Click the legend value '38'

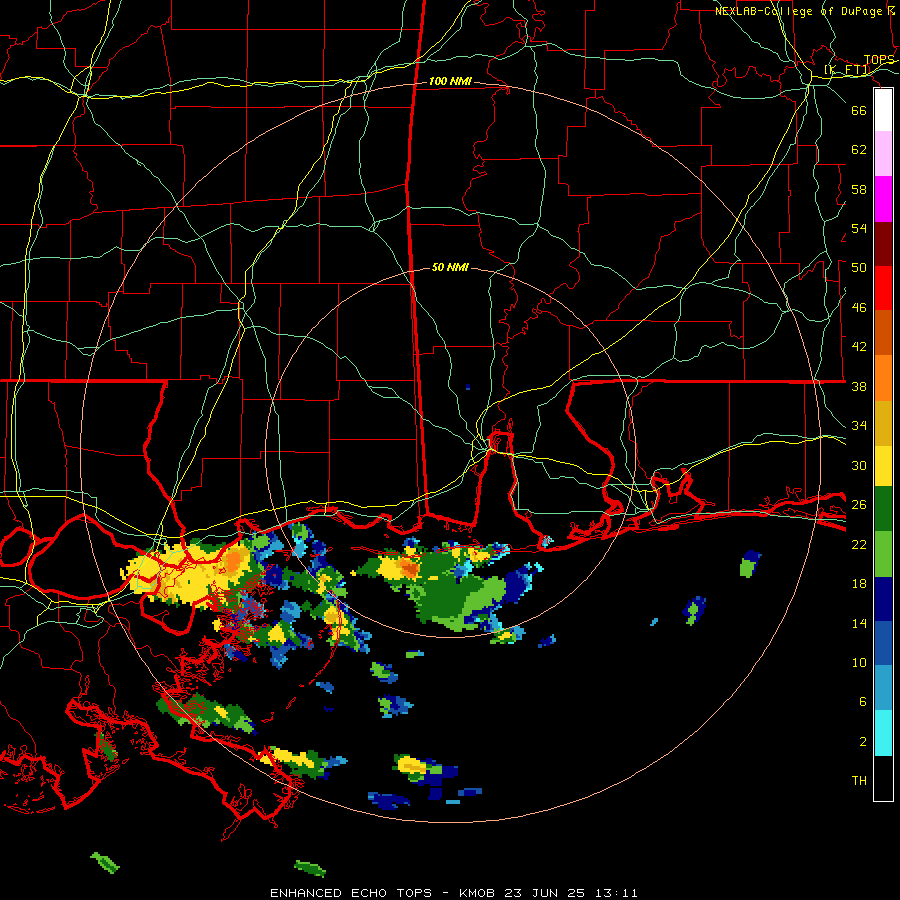coord(859,386)
